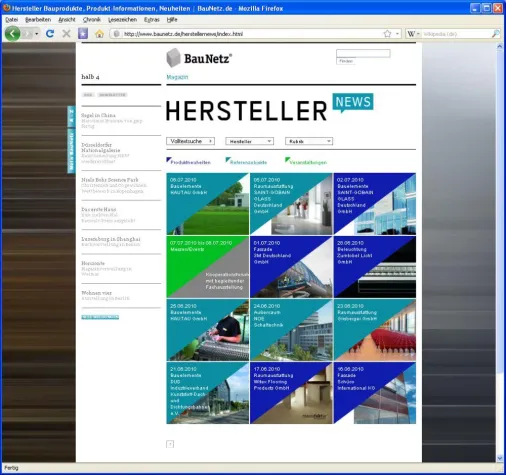Click the page number 1 box
The image size is (506, 475).
[x=170, y=444]
